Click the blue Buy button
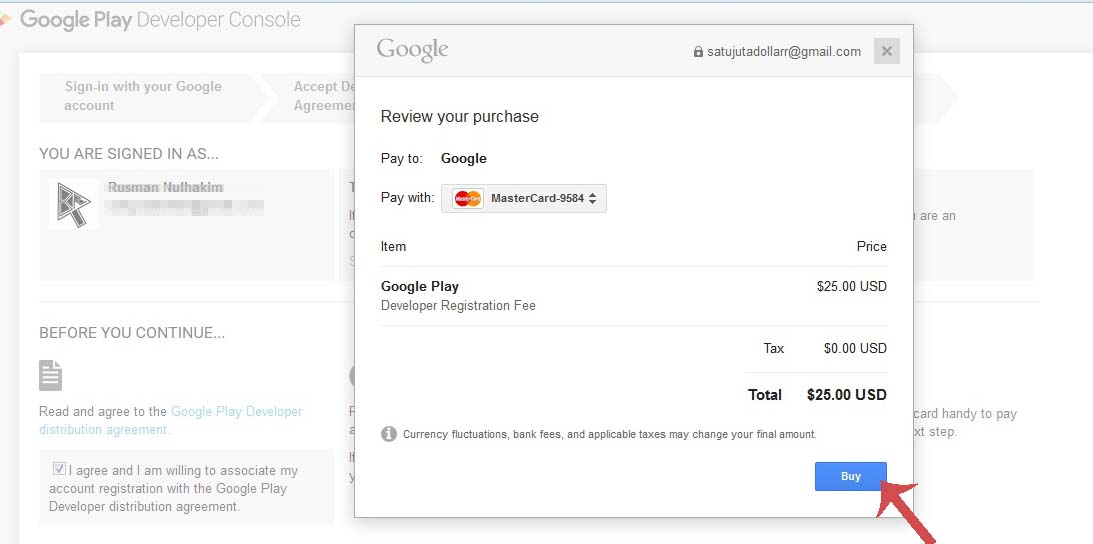Screen dimensions: 1093x544 [x=850, y=476]
